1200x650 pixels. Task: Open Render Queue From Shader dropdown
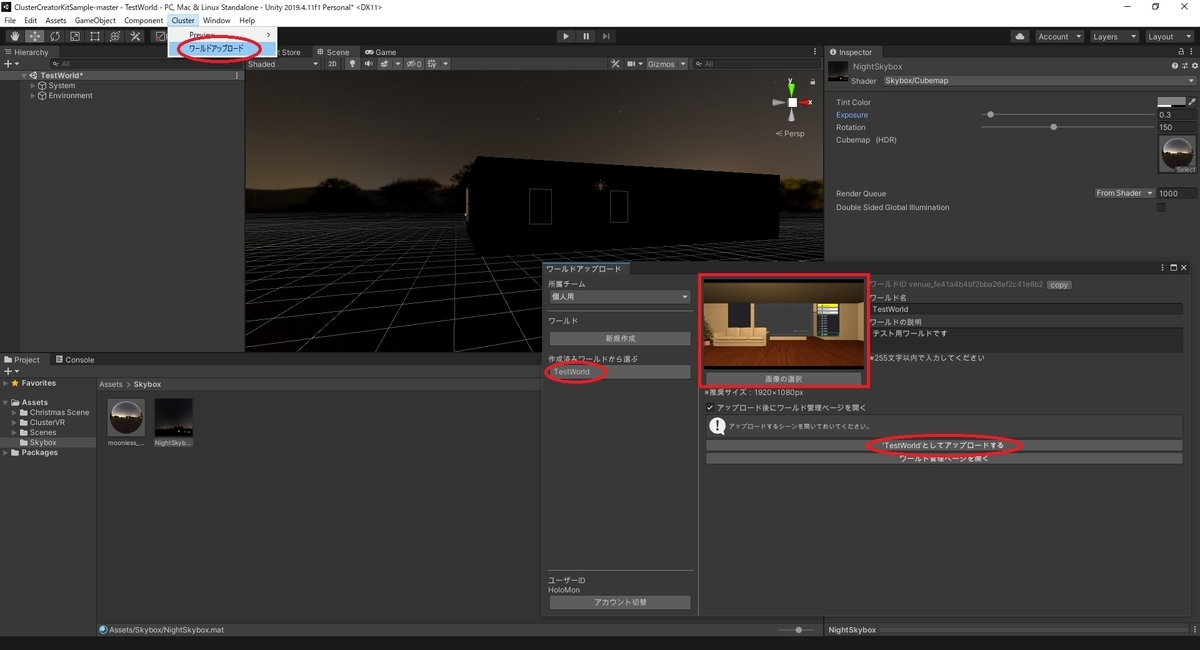coord(1124,193)
